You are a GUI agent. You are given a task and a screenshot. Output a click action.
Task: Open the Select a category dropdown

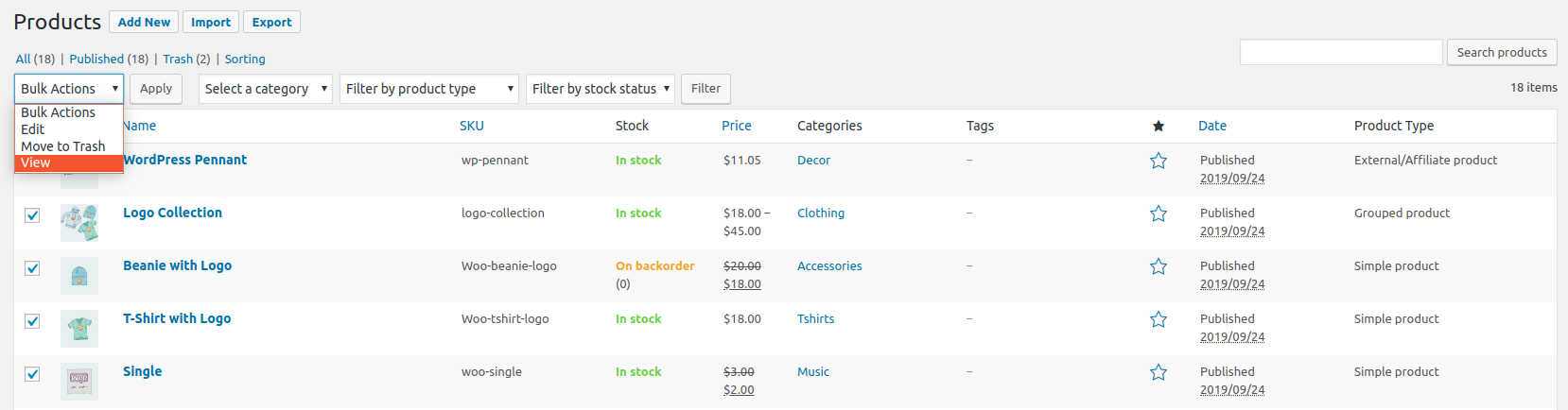point(266,89)
